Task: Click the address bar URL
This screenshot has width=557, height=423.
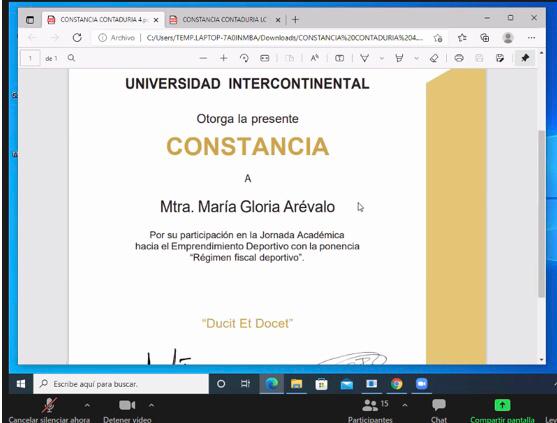Action: 285,38
